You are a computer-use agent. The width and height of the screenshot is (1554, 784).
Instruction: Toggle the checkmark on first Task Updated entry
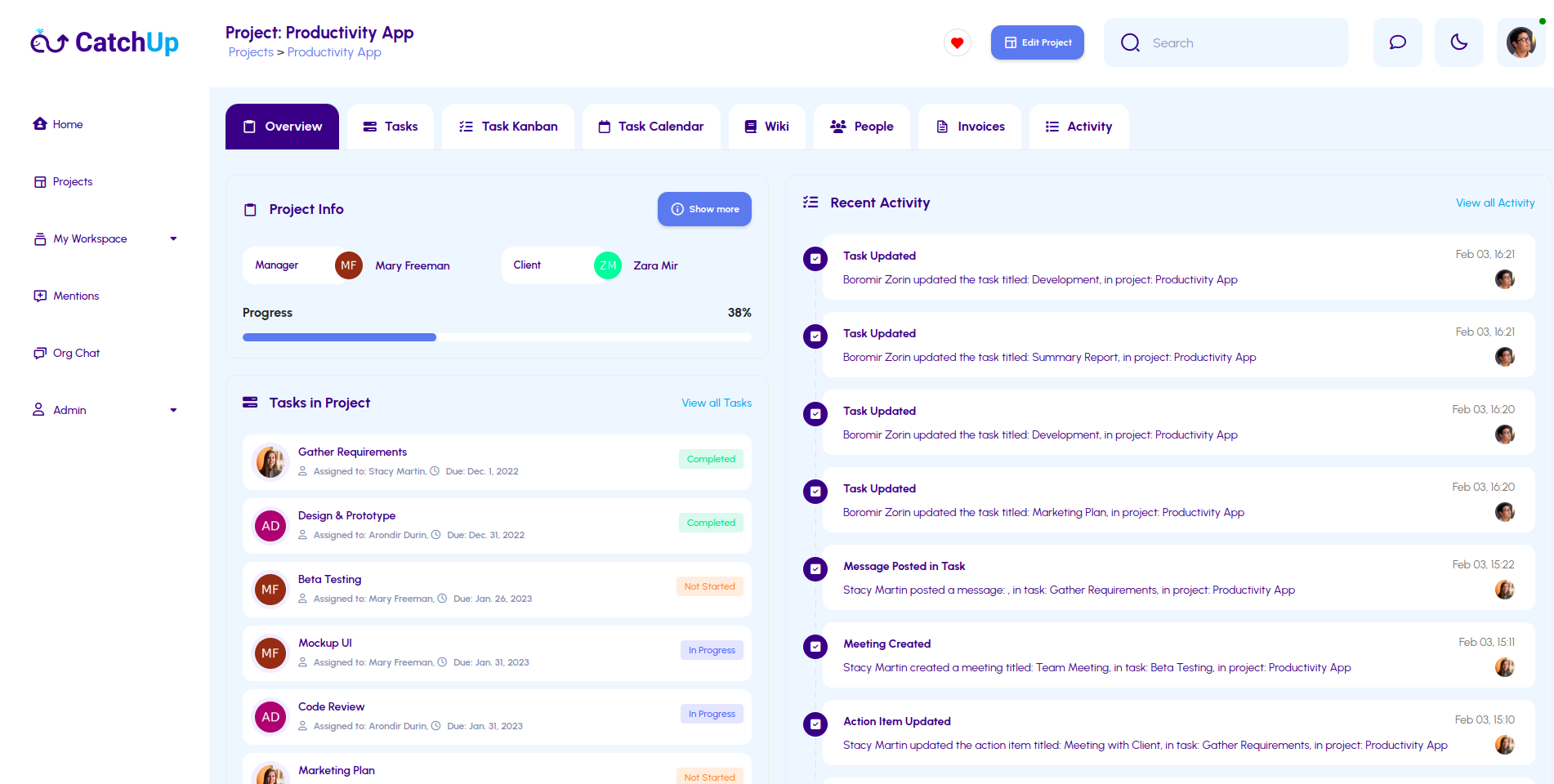point(815,258)
